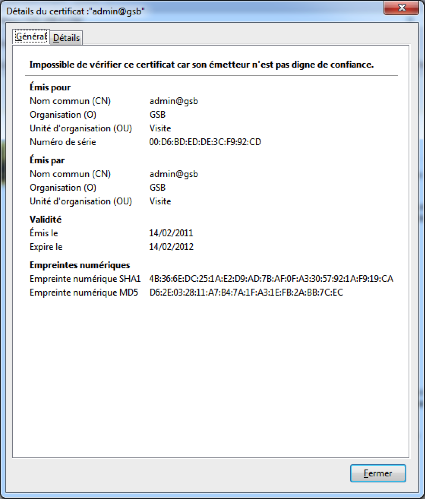The width and height of the screenshot is (428, 500).
Task: Click Visite unit under Émis par
Action: [160, 201]
